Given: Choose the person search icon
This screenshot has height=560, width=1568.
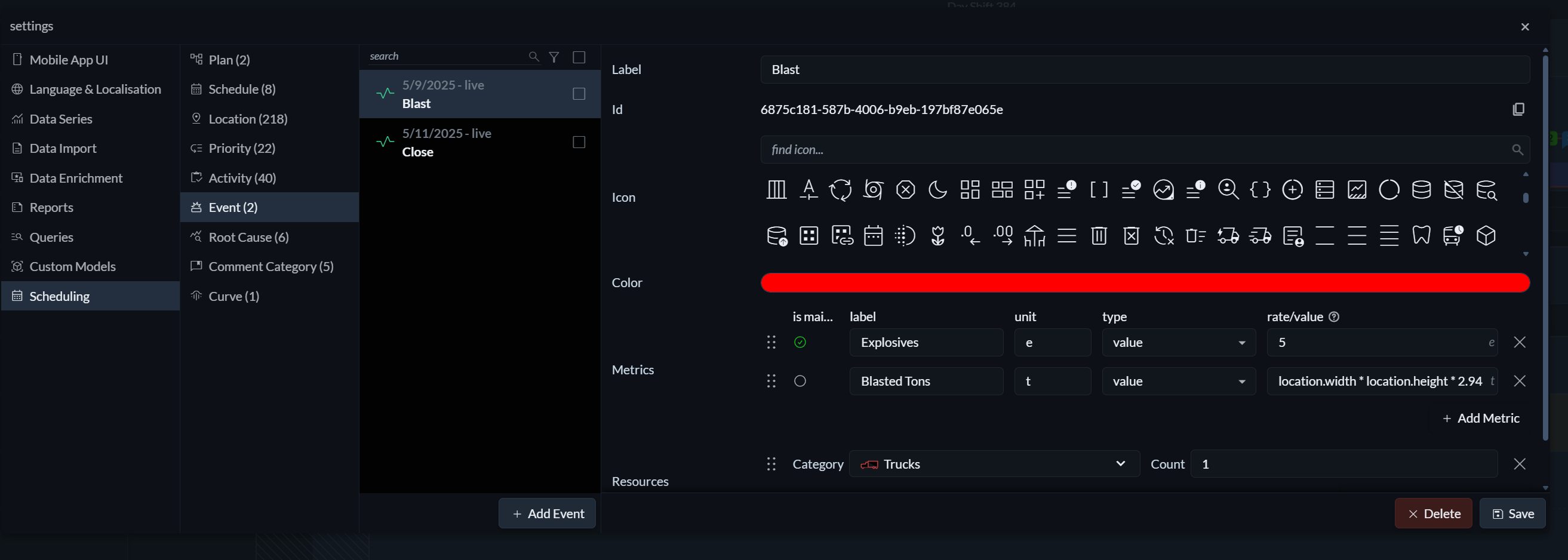Looking at the screenshot, I should coord(1228,190).
